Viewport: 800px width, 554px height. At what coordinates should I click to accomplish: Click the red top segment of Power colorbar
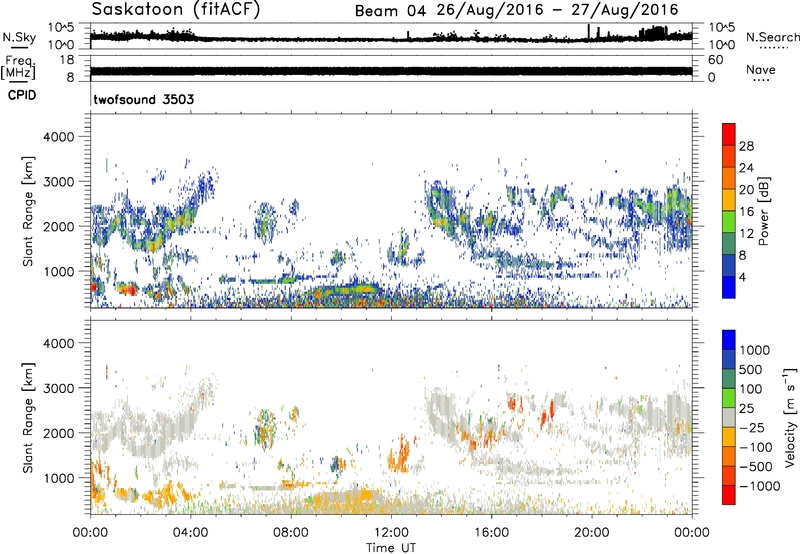click(x=729, y=135)
